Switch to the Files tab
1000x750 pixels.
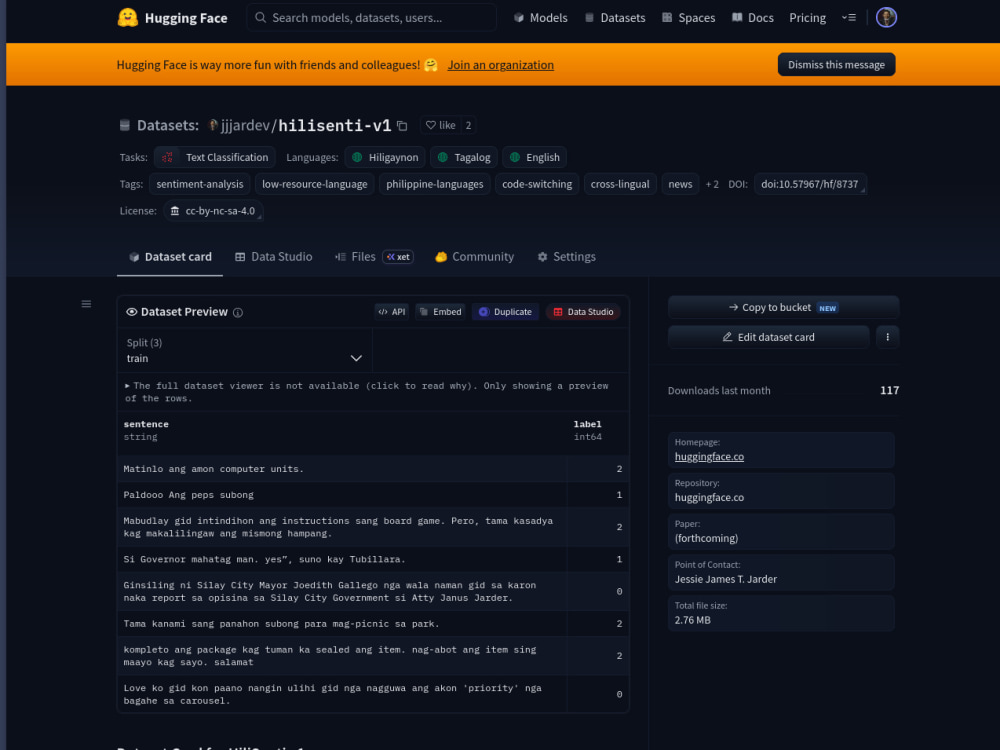coord(356,256)
